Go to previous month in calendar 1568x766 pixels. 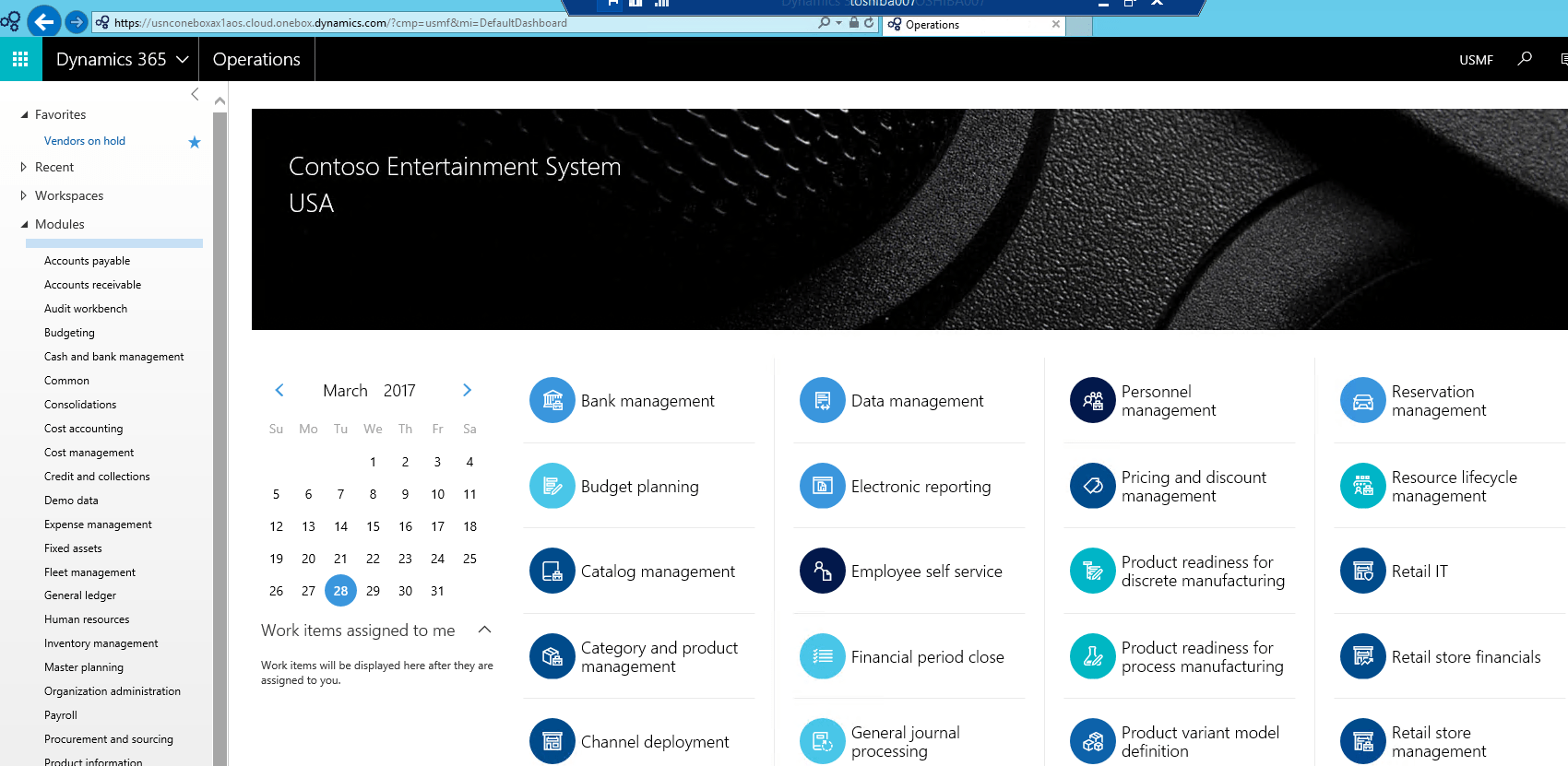279,390
